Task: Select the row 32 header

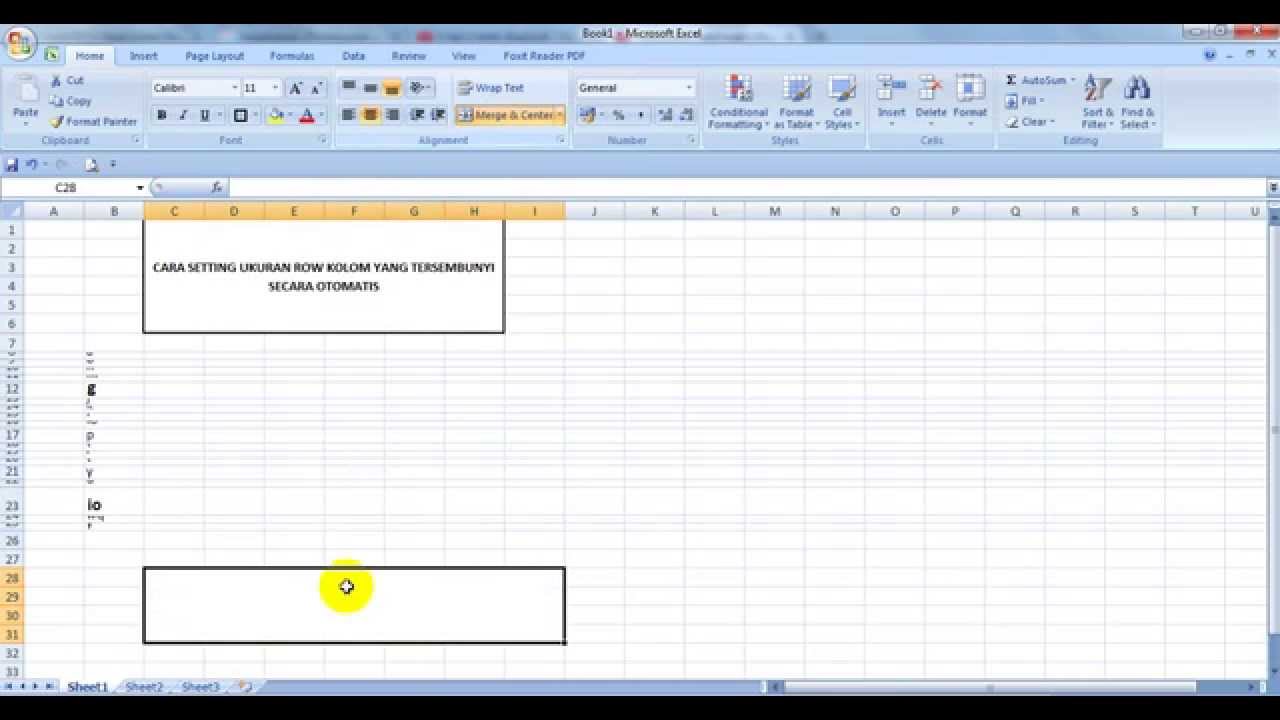Action: (x=12, y=653)
